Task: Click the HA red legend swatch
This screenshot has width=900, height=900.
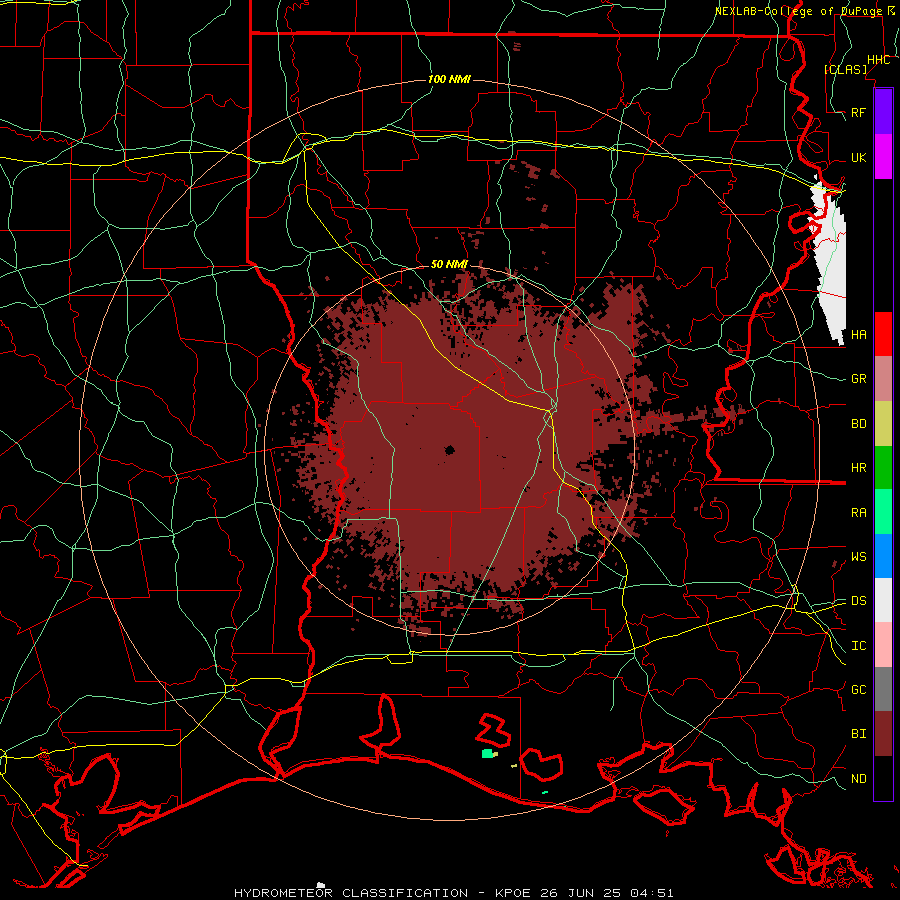Action: coord(883,334)
